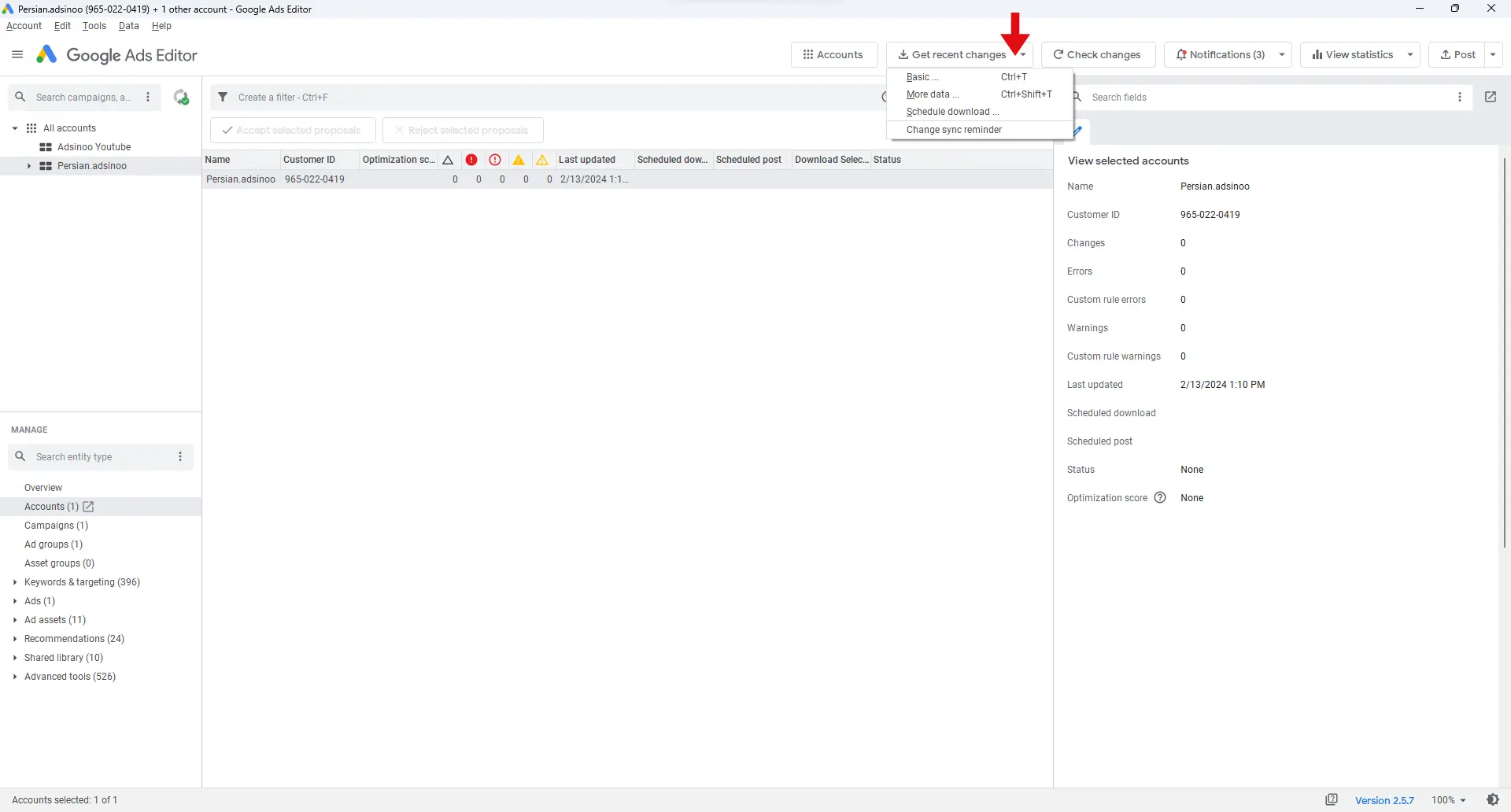Expand Shared library (10)
The height and width of the screenshot is (812, 1511).
click(x=15, y=658)
